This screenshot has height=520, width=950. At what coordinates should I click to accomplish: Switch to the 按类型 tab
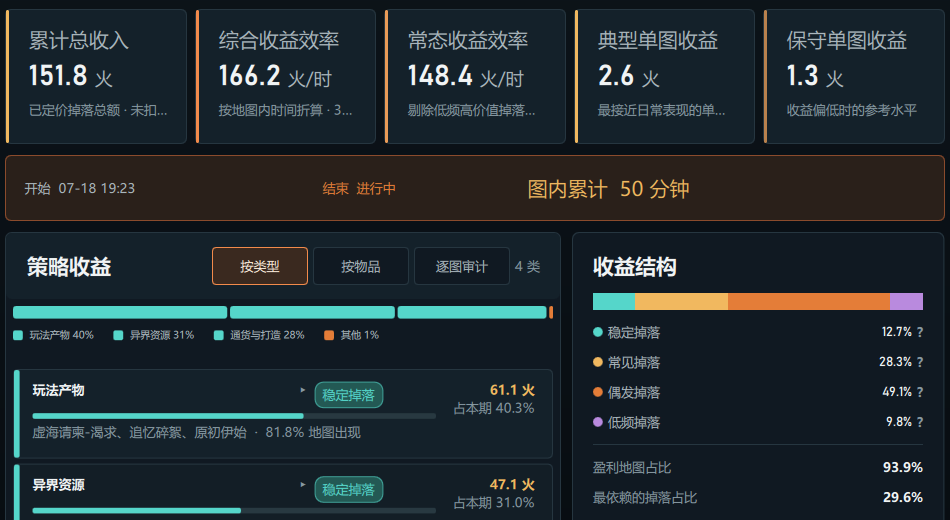(x=260, y=266)
